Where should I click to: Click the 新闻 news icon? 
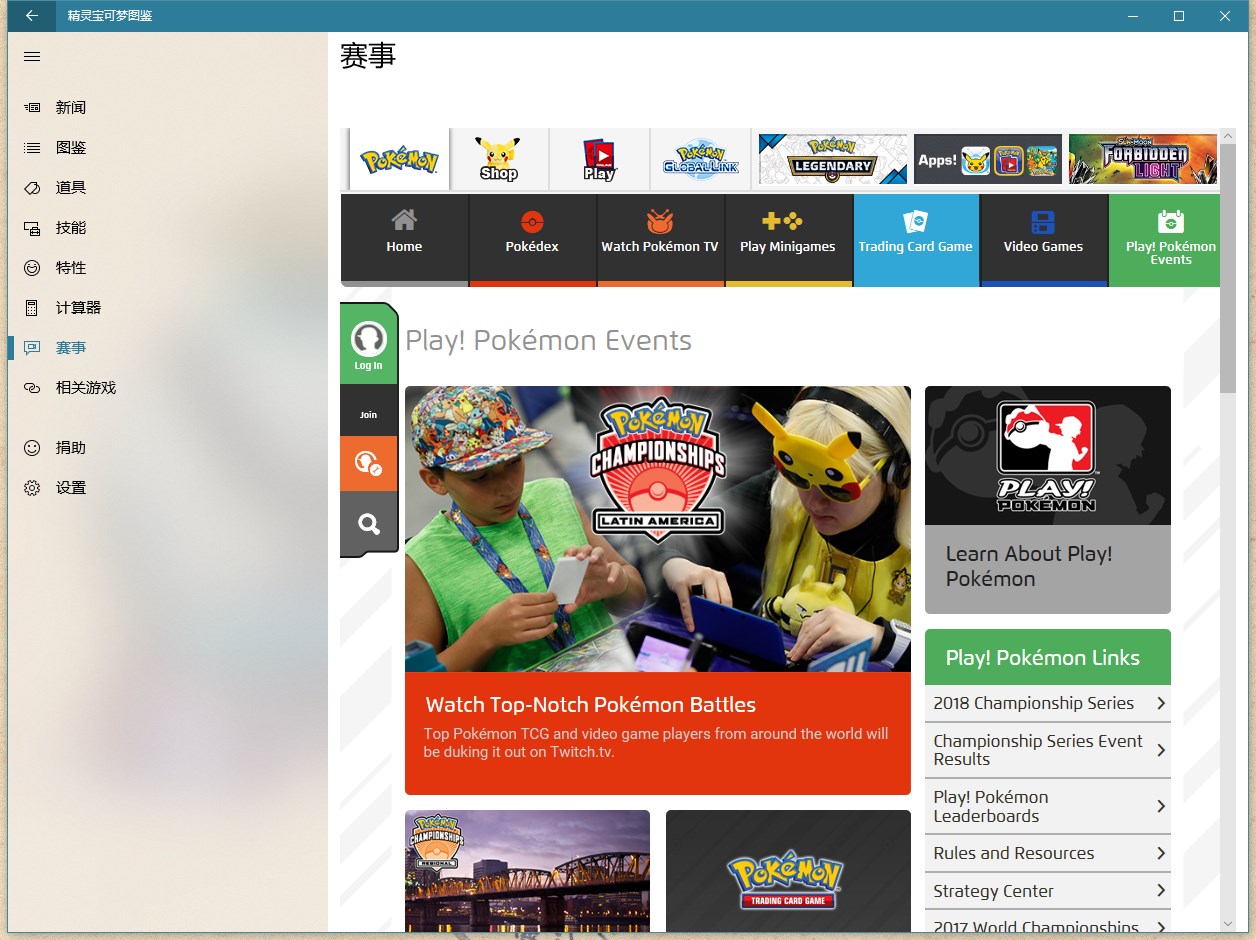click(32, 108)
